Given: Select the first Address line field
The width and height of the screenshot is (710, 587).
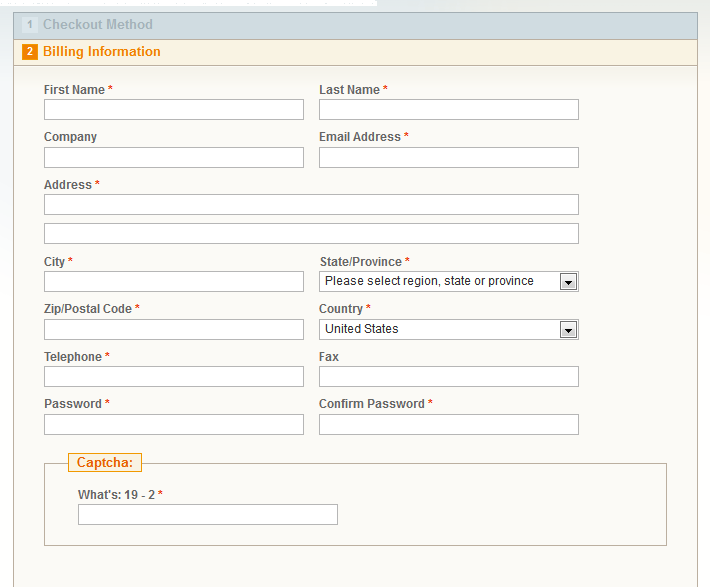Looking at the screenshot, I should pyautogui.click(x=311, y=205).
